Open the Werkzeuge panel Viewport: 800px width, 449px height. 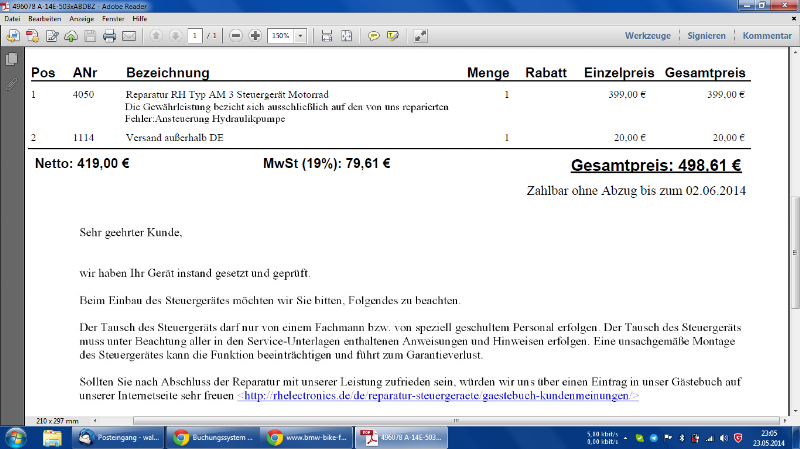tap(647, 36)
